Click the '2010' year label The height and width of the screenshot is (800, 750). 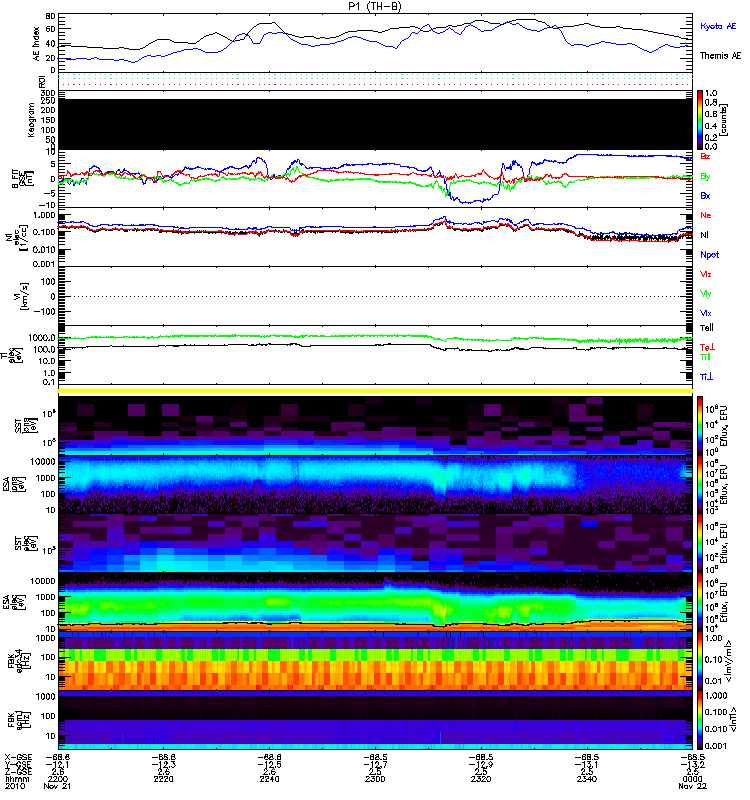point(15,786)
